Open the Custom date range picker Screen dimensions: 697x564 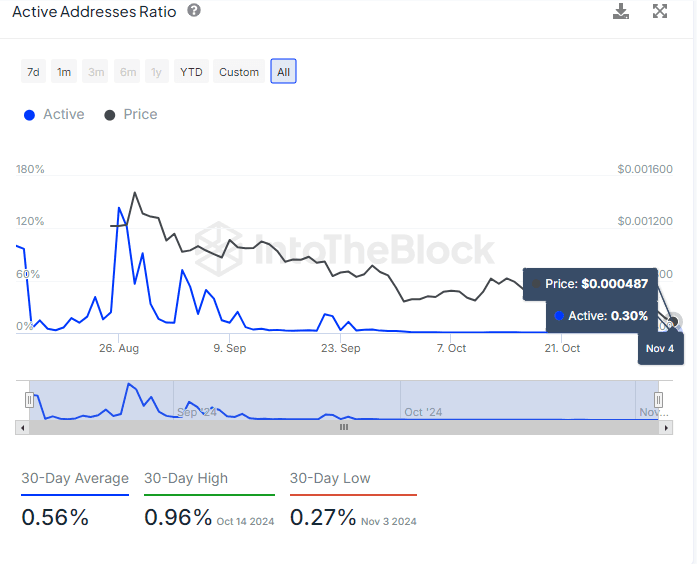[239, 72]
